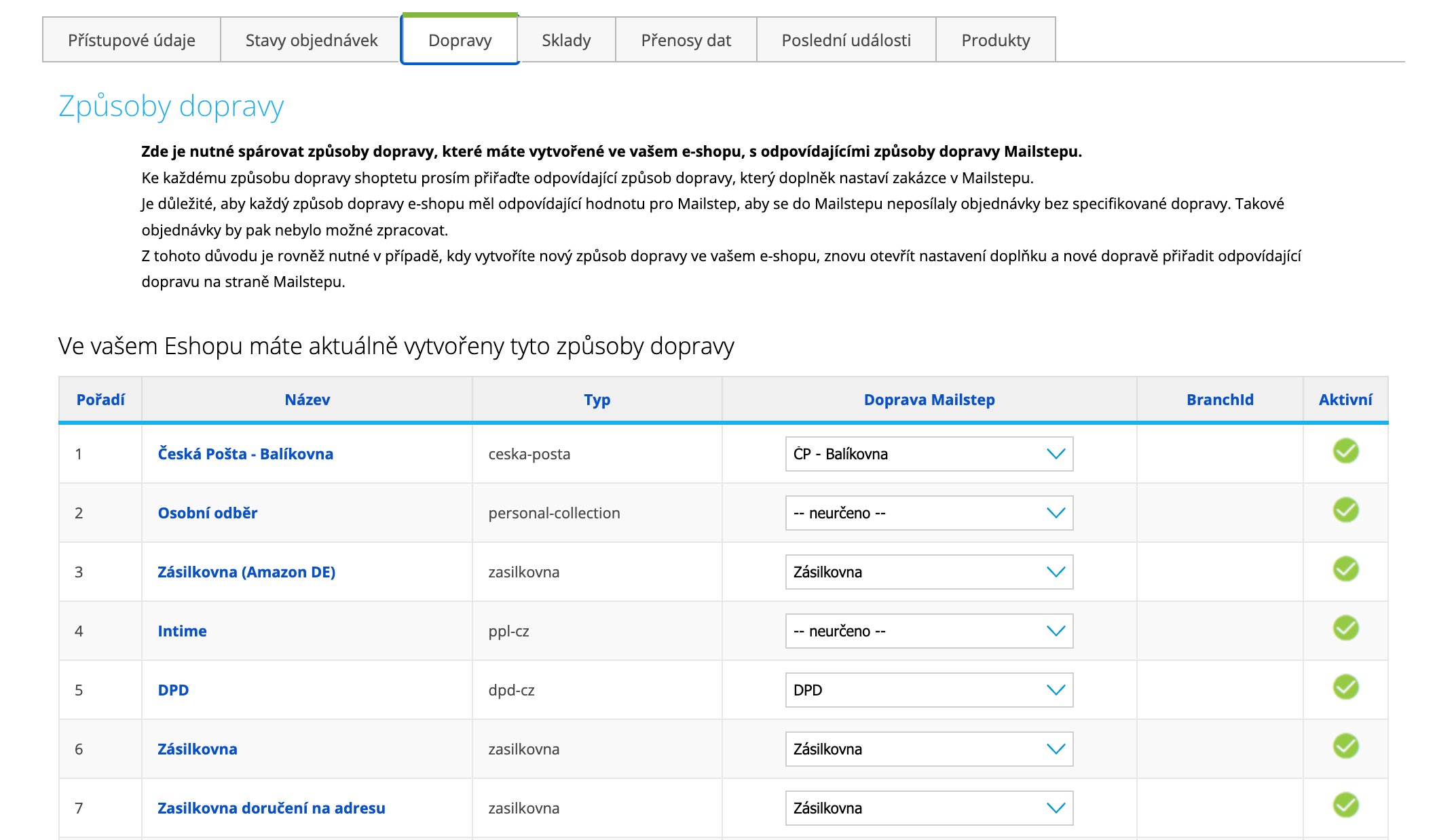Screen dimensions: 1454x840
Task: Click active status icon for Zásilkovna (Amazon DE)
Action: pyautogui.click(x=1345, y=569)
